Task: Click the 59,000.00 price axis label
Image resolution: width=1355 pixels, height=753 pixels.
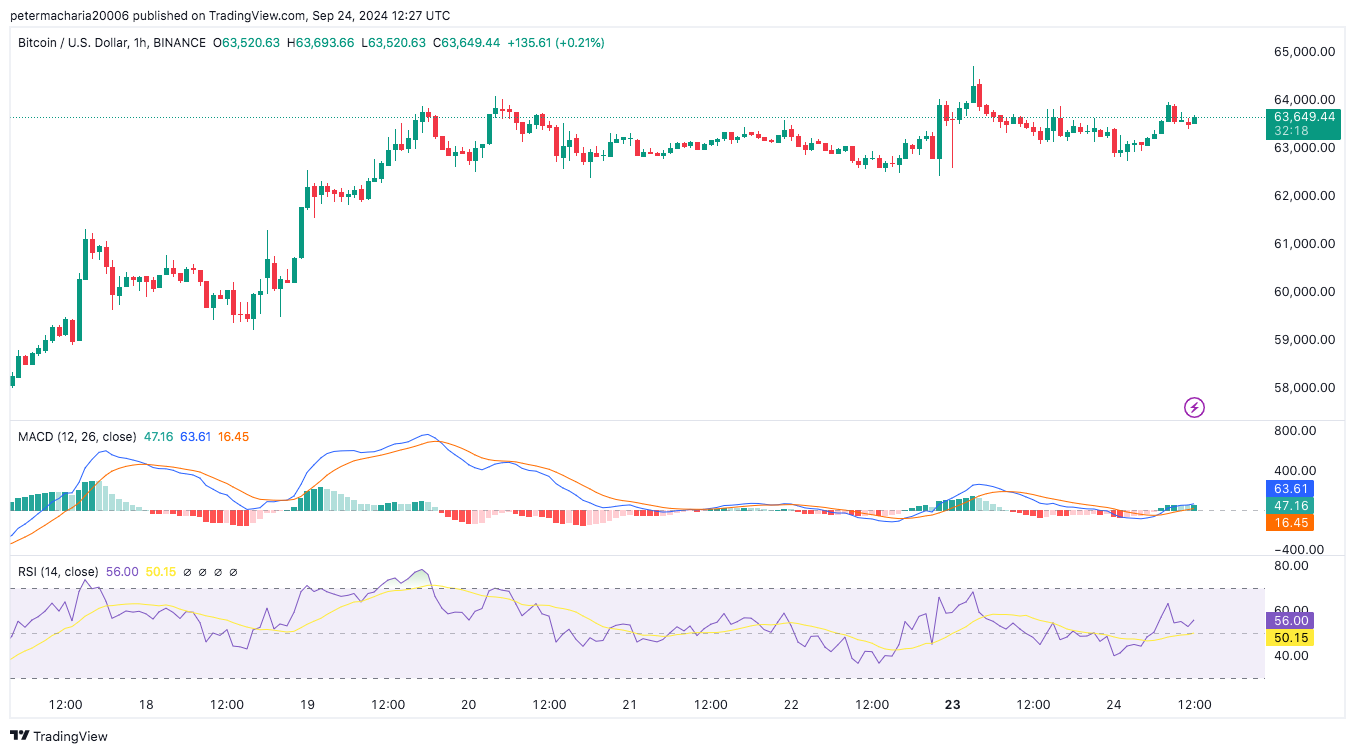Action: click(x=1304, y=340)
